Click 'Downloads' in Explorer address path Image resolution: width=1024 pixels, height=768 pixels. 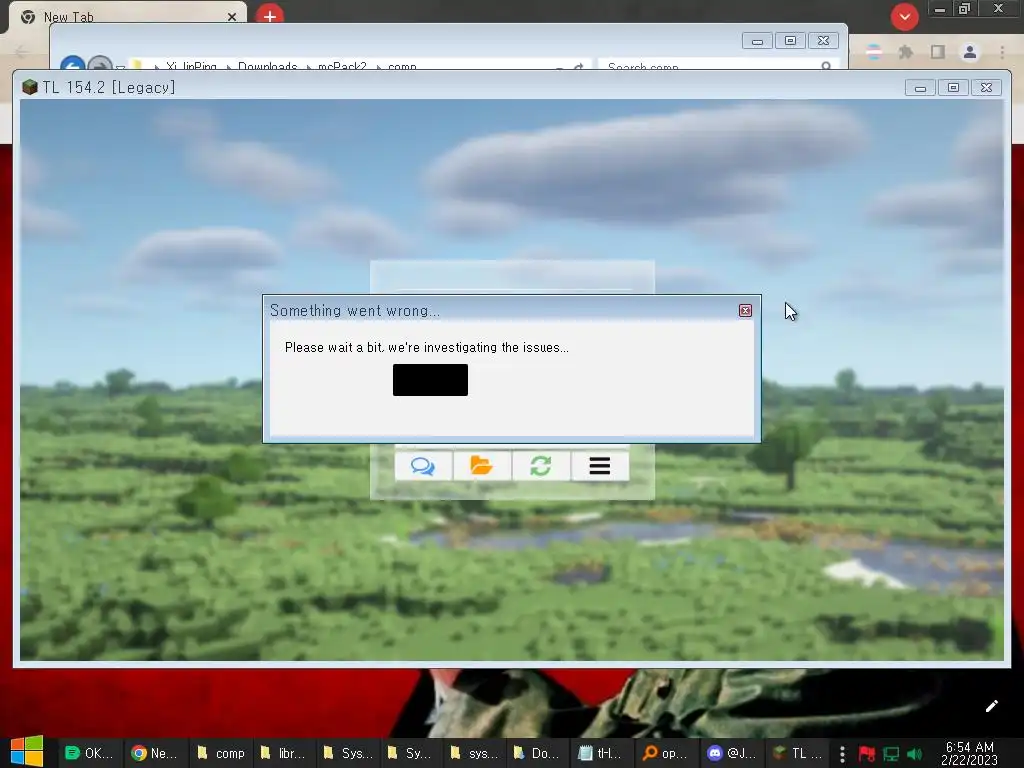[267, 66]
